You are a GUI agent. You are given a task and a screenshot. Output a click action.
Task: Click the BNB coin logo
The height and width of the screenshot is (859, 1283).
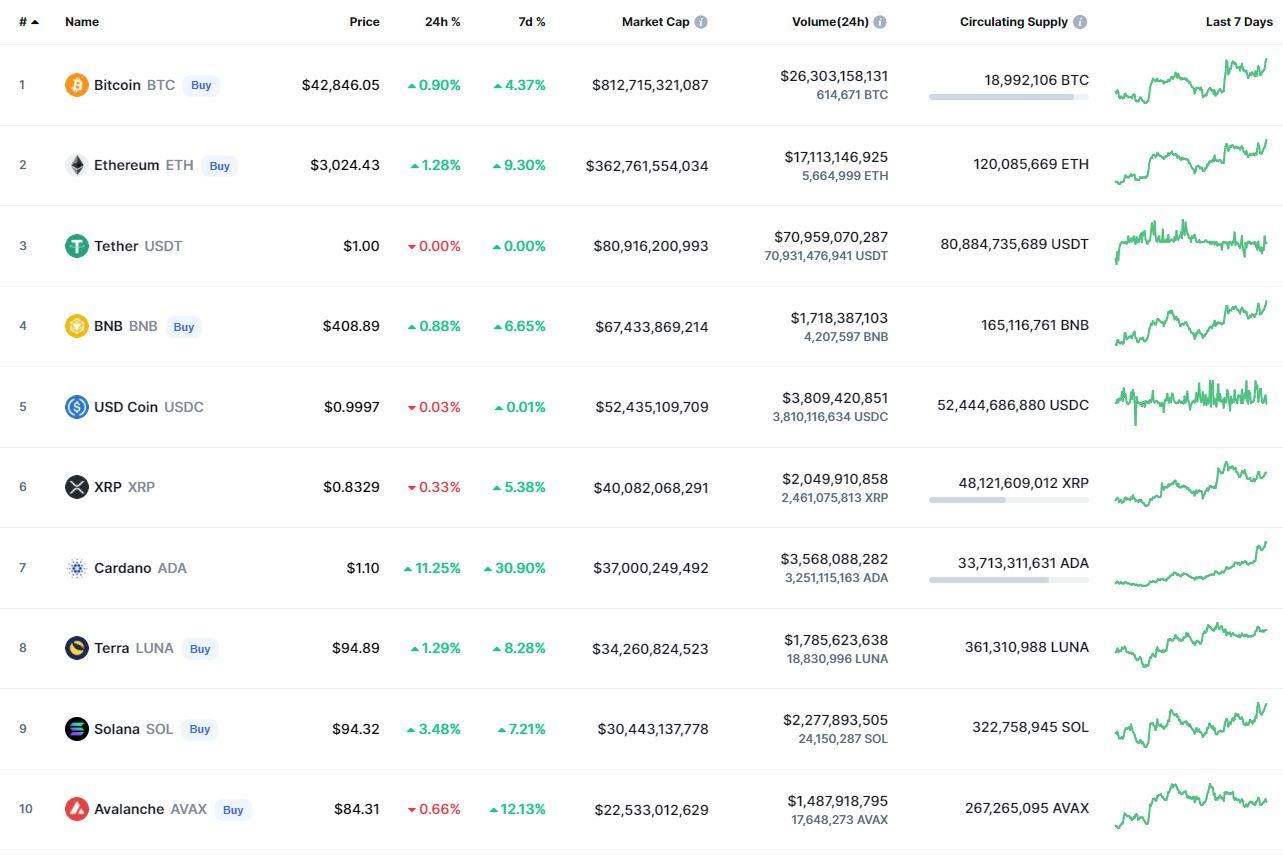pos(77,326)
